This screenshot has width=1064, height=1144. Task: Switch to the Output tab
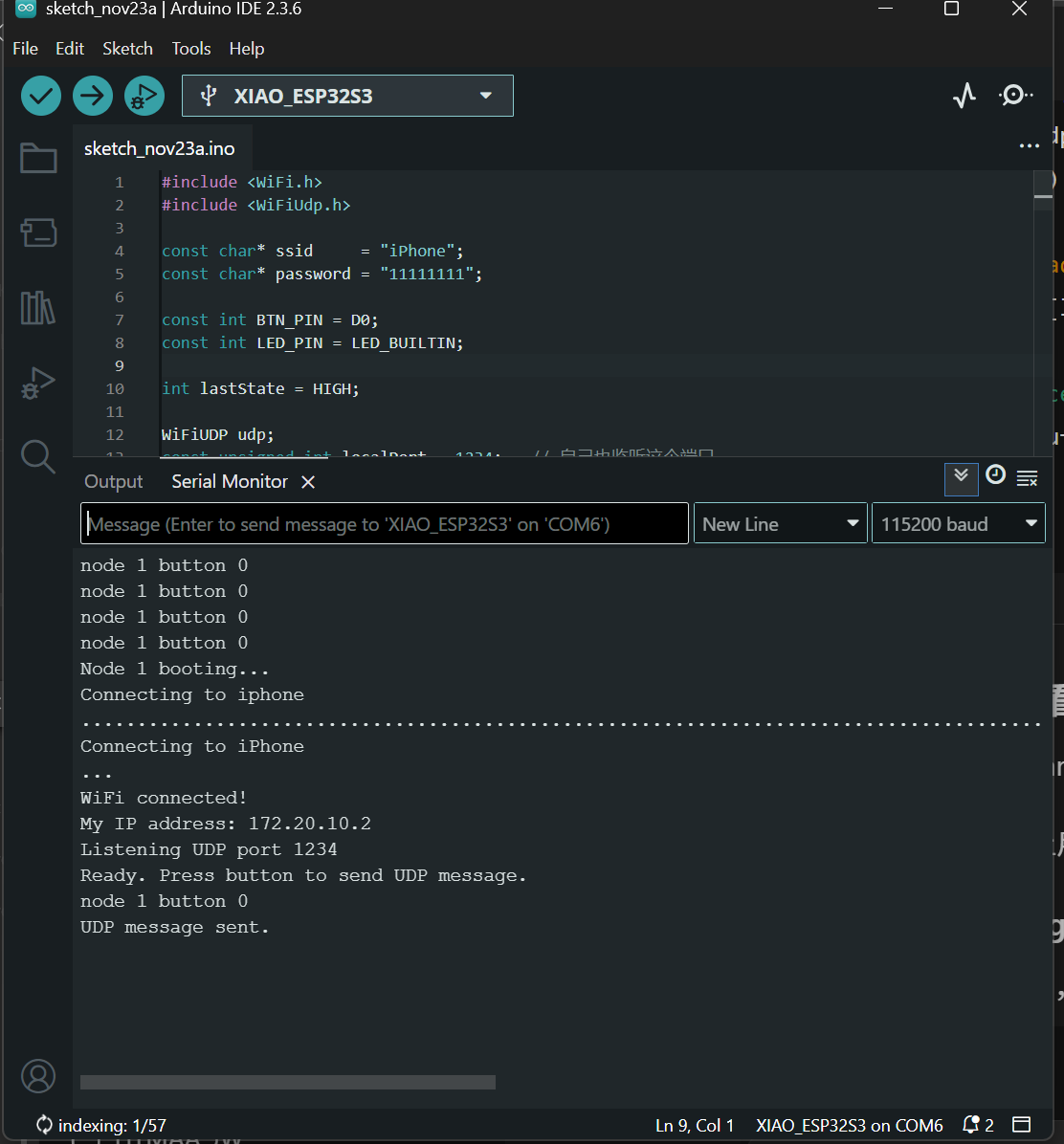(113, 482)
